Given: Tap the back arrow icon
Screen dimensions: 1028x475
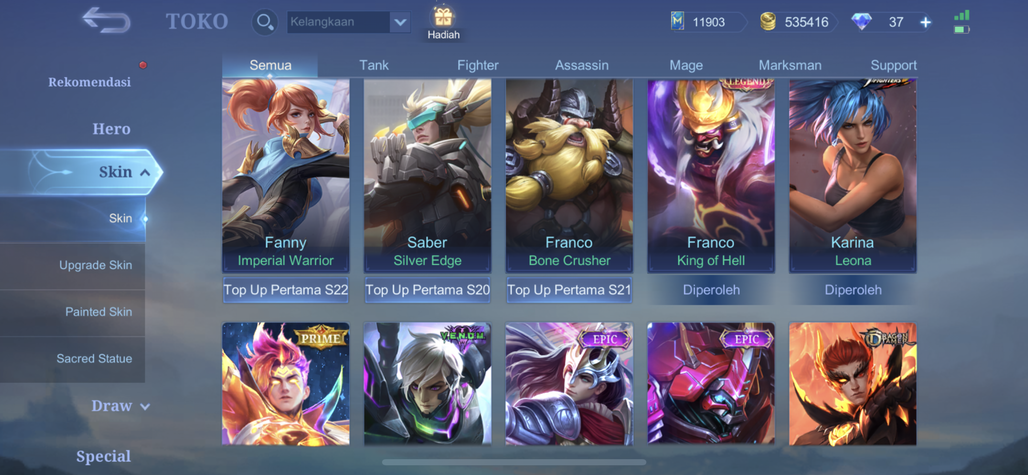Looking at the screenshot, I should point(106,20).
